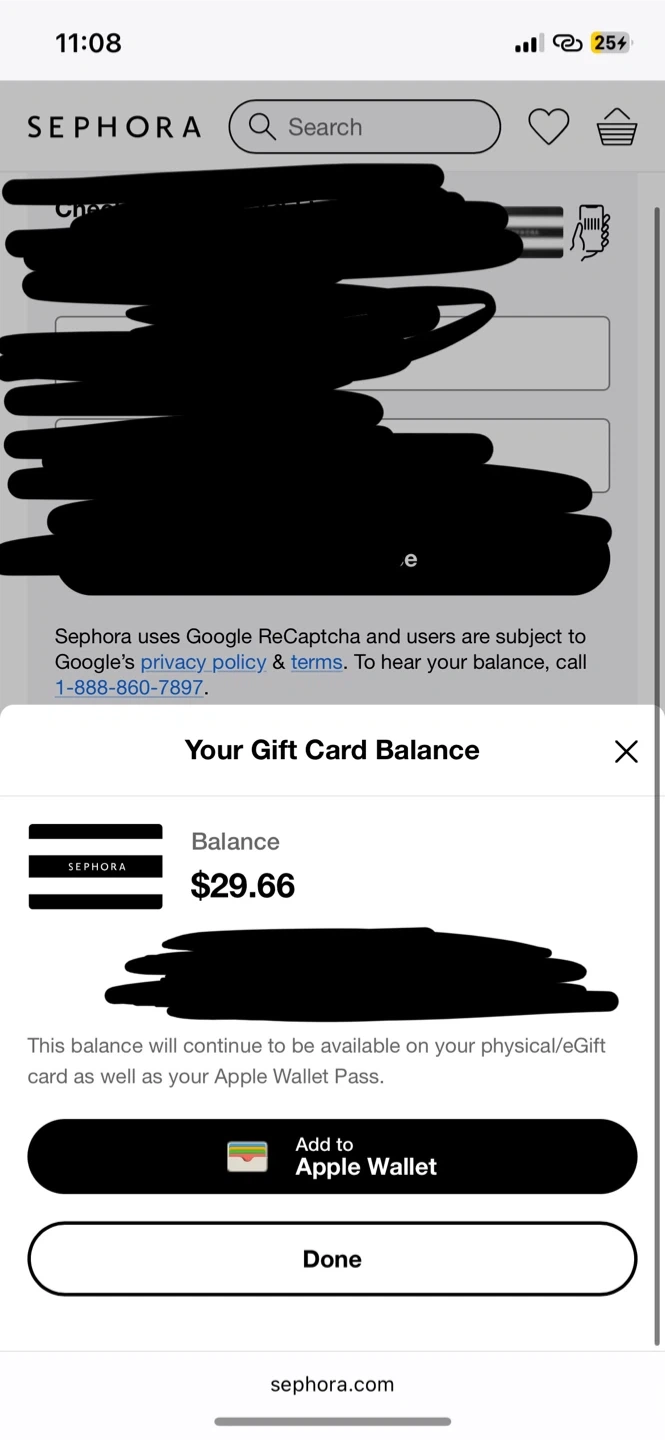
Task: Tap the magnifying glass search icon
Action: pyautogui.click(x=262, y=126)
